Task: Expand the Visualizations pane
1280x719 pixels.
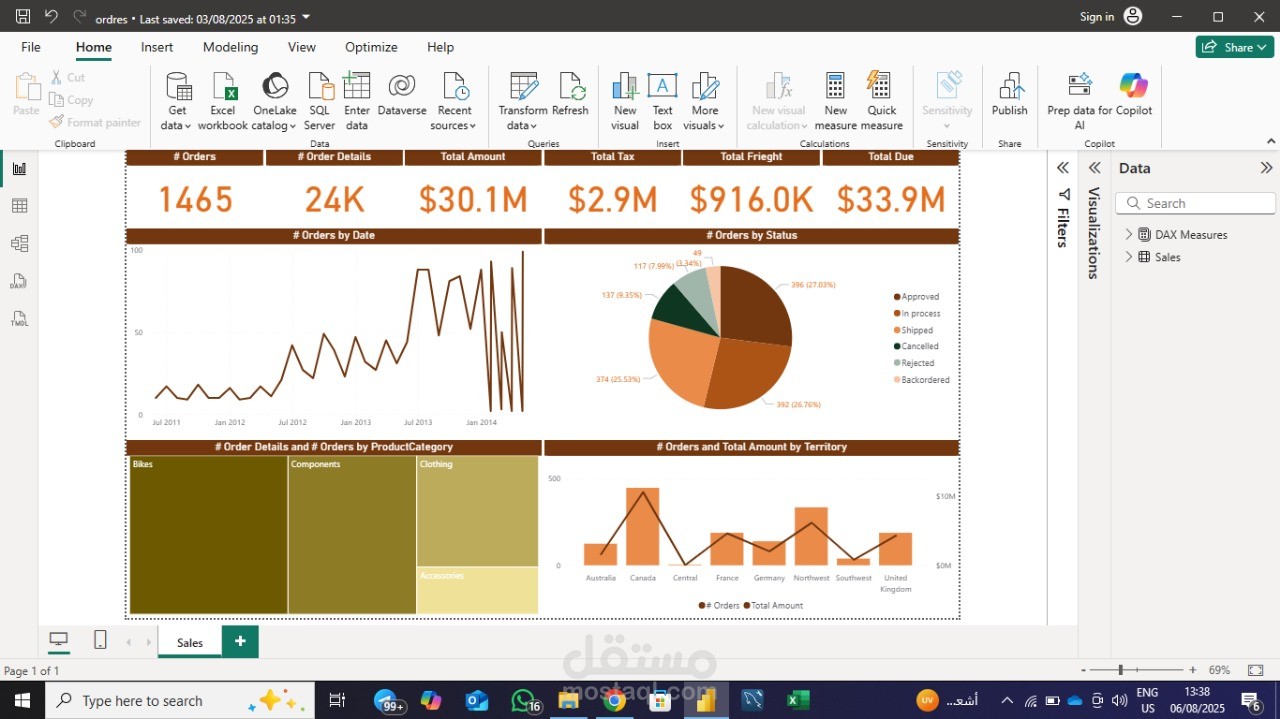Action: (1094, 168)
